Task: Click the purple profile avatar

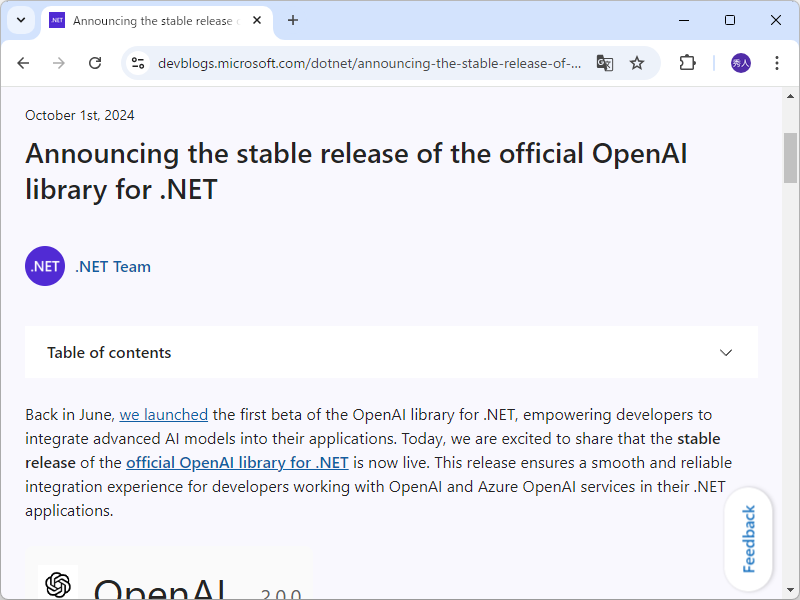Action: pyautogui.click(x=740, y=62)
